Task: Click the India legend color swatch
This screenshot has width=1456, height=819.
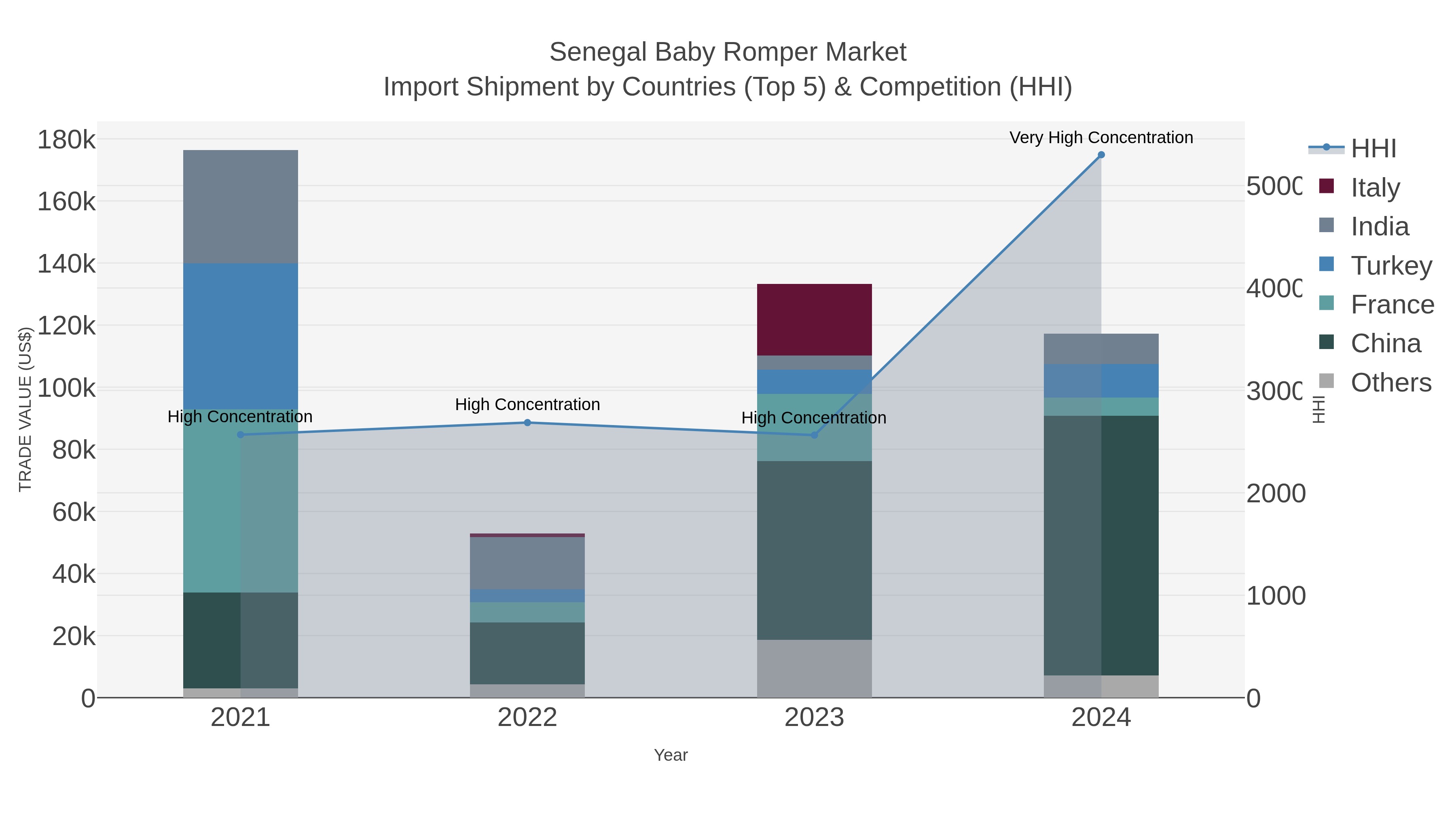Action: click(1326, 225)
